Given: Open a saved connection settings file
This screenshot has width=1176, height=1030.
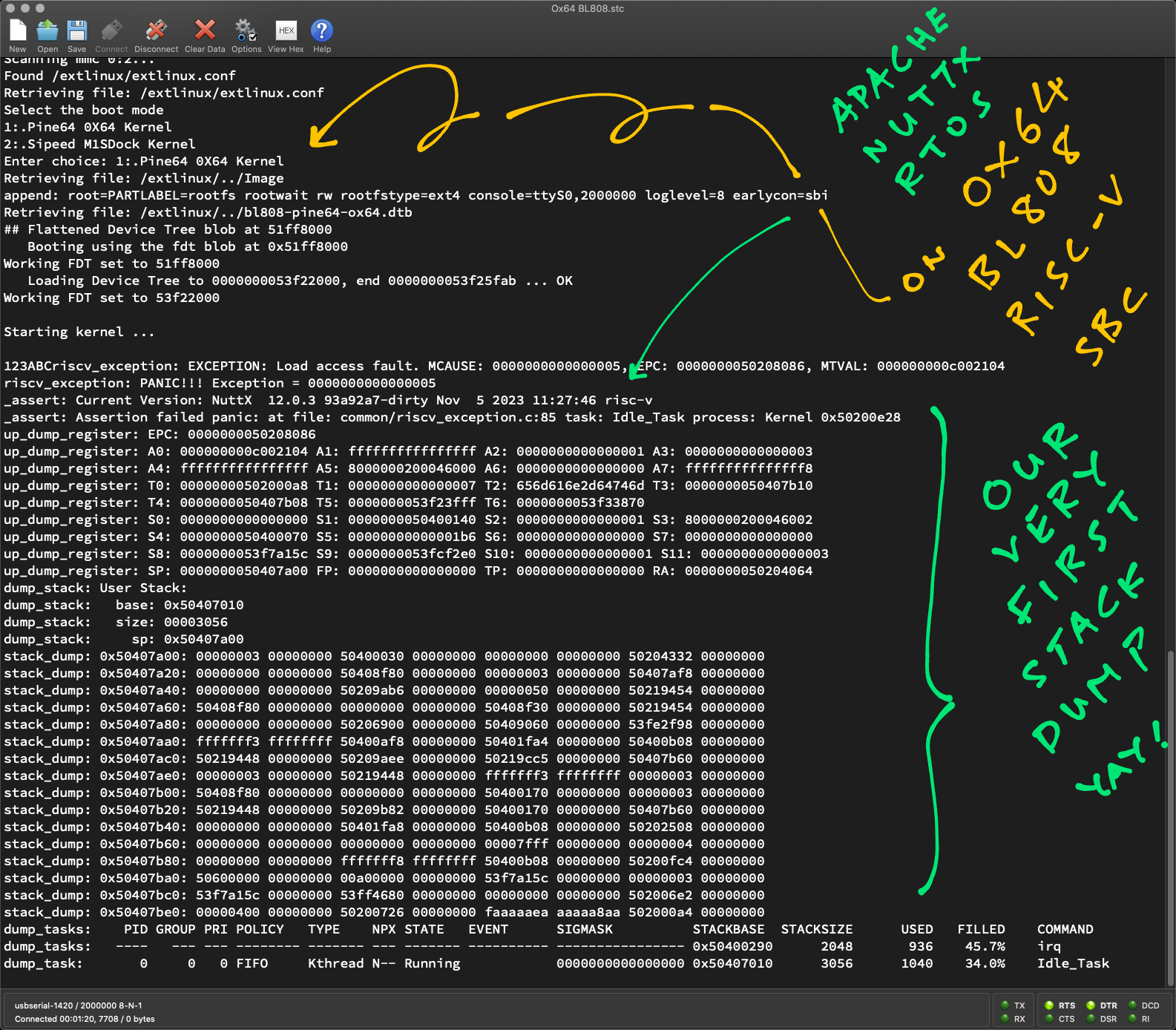Looking at the screenshot, I should (47, 31).
